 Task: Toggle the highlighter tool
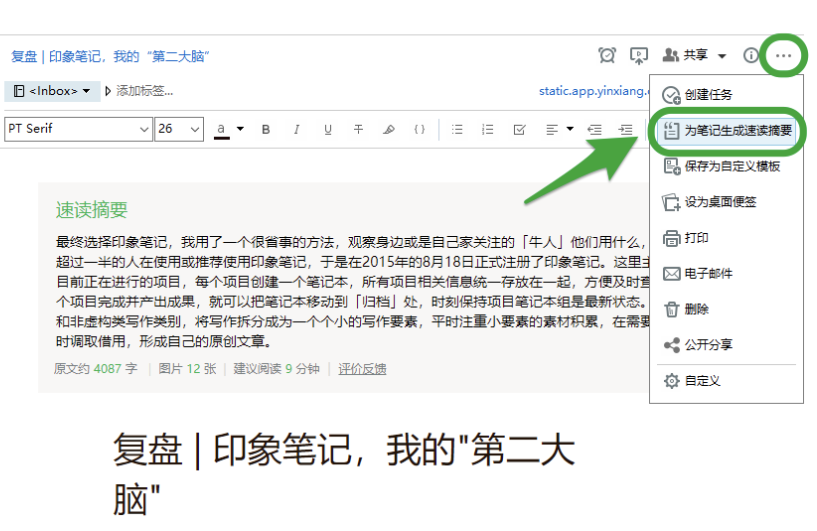click(x=389, y=129)
